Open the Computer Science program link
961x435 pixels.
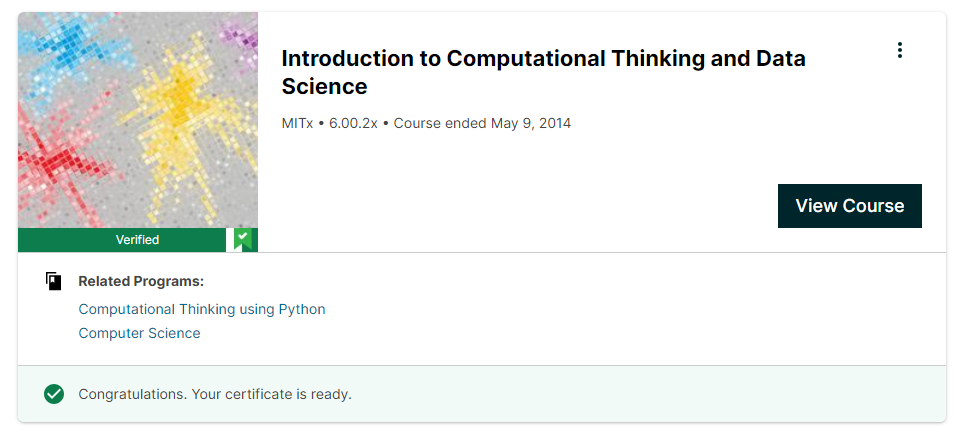coord(139,333)
